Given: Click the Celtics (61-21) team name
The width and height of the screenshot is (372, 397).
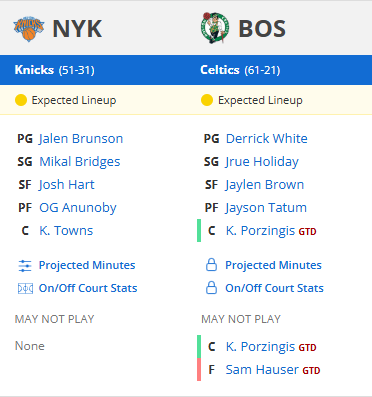Looking at the screenshot, I should pyautogui.click(x=240, y=70).
